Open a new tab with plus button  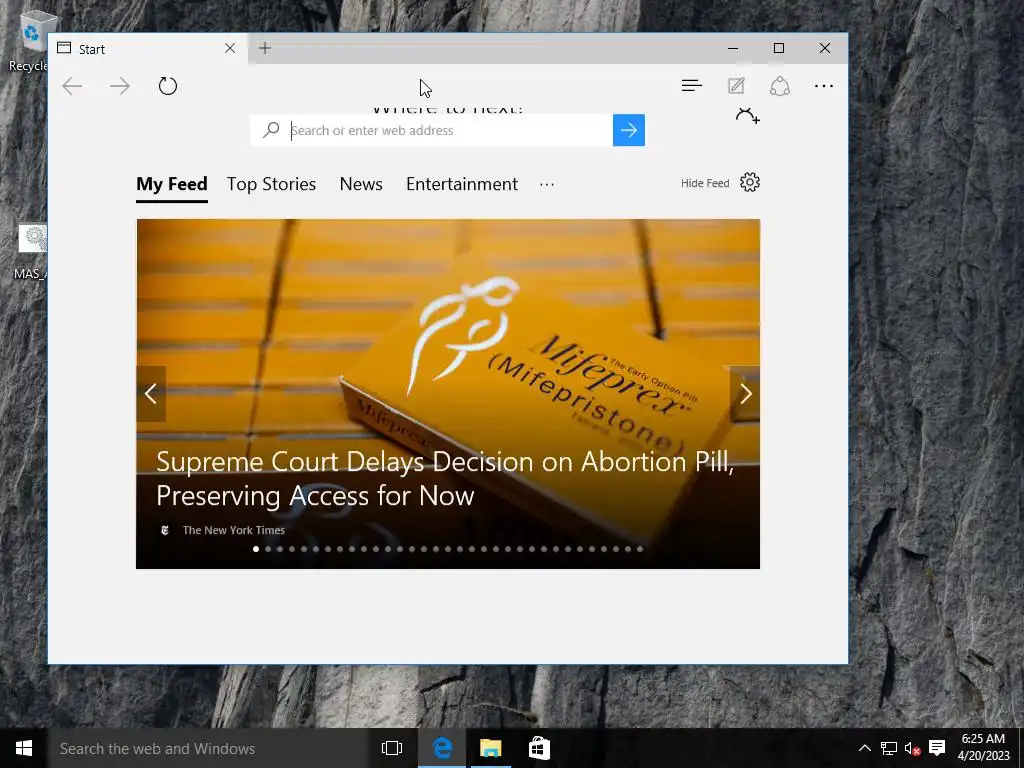[264, 48]
